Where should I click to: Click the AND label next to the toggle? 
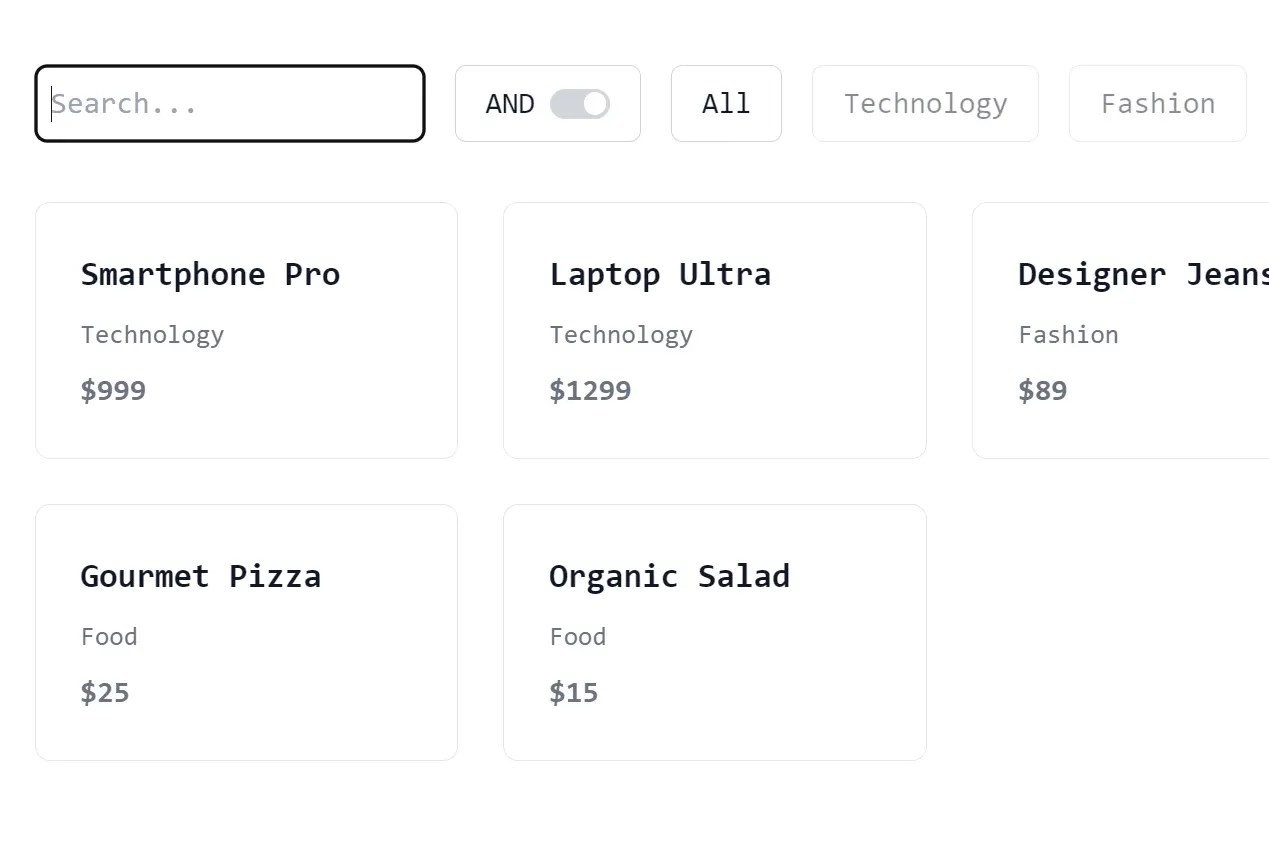tap(510, 103)
